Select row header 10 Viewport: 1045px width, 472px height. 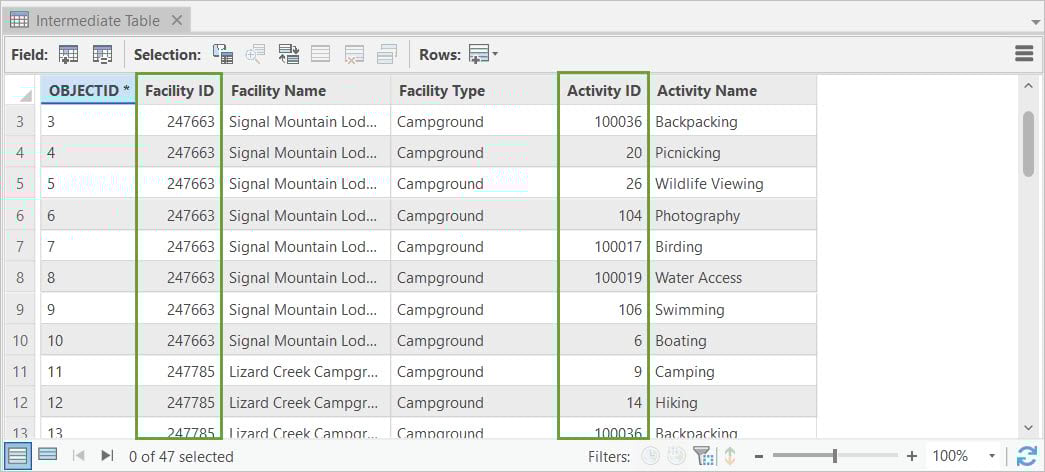pyautogui.click(x=20, y=340)
